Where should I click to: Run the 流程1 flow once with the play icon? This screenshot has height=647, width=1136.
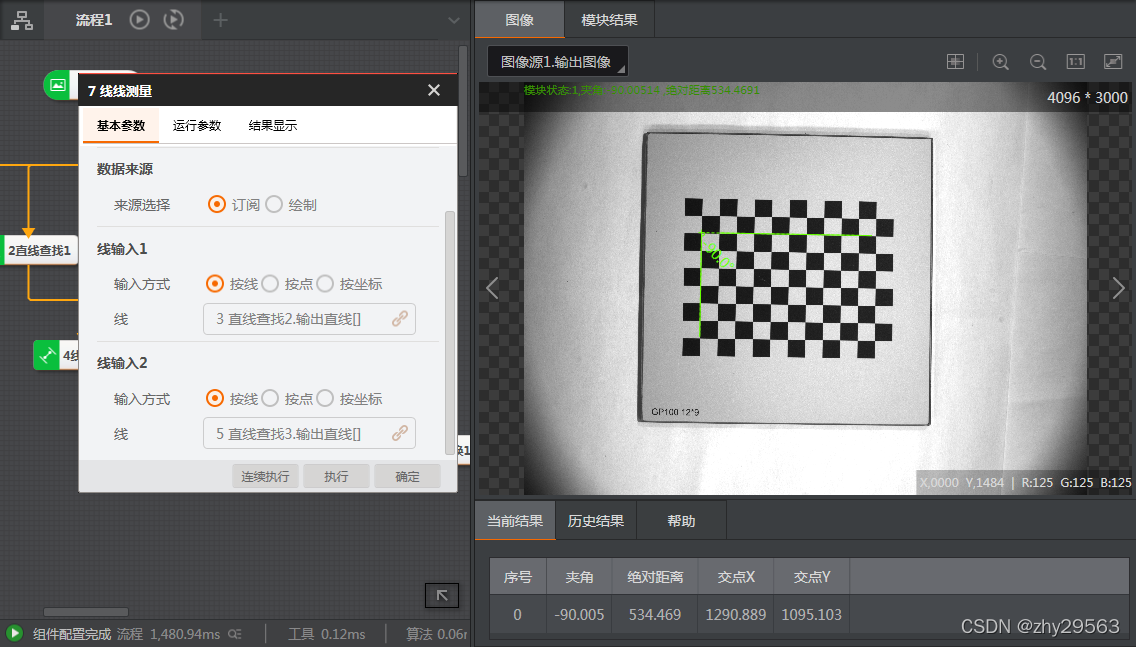(x=139, y=20)
